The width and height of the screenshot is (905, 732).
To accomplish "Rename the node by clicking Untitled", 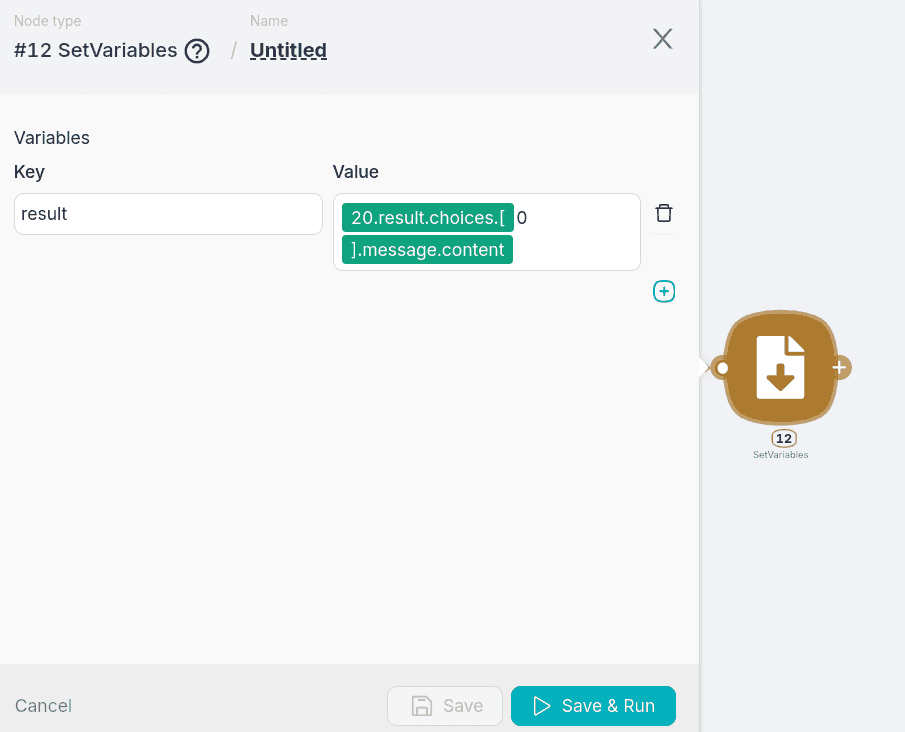I will click(x=288, y=50).
